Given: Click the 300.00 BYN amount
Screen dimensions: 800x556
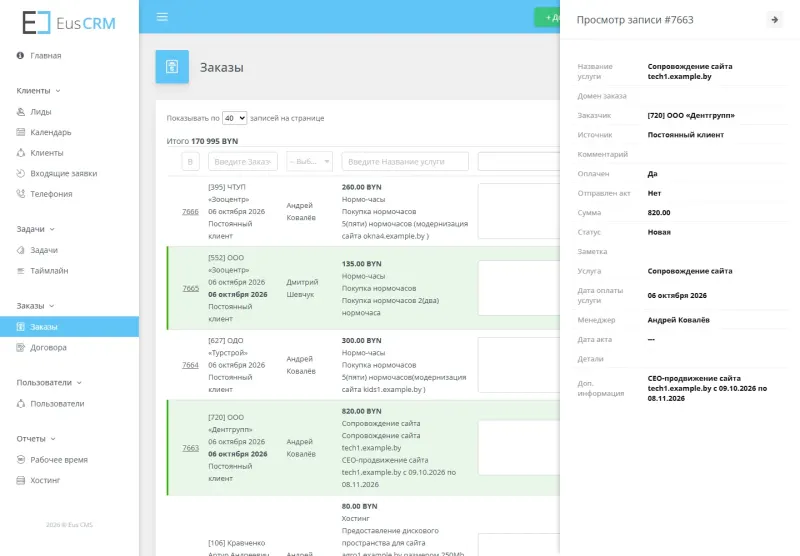Looking at the screenshot, I should coord(361,340).
